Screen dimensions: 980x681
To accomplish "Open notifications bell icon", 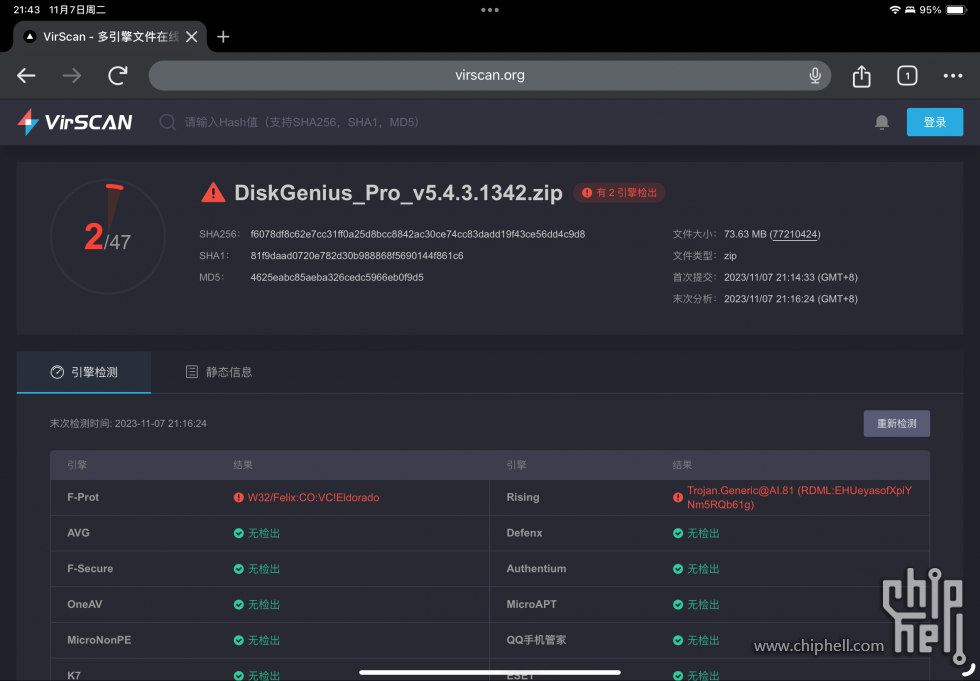I will (x=881, y=122).
